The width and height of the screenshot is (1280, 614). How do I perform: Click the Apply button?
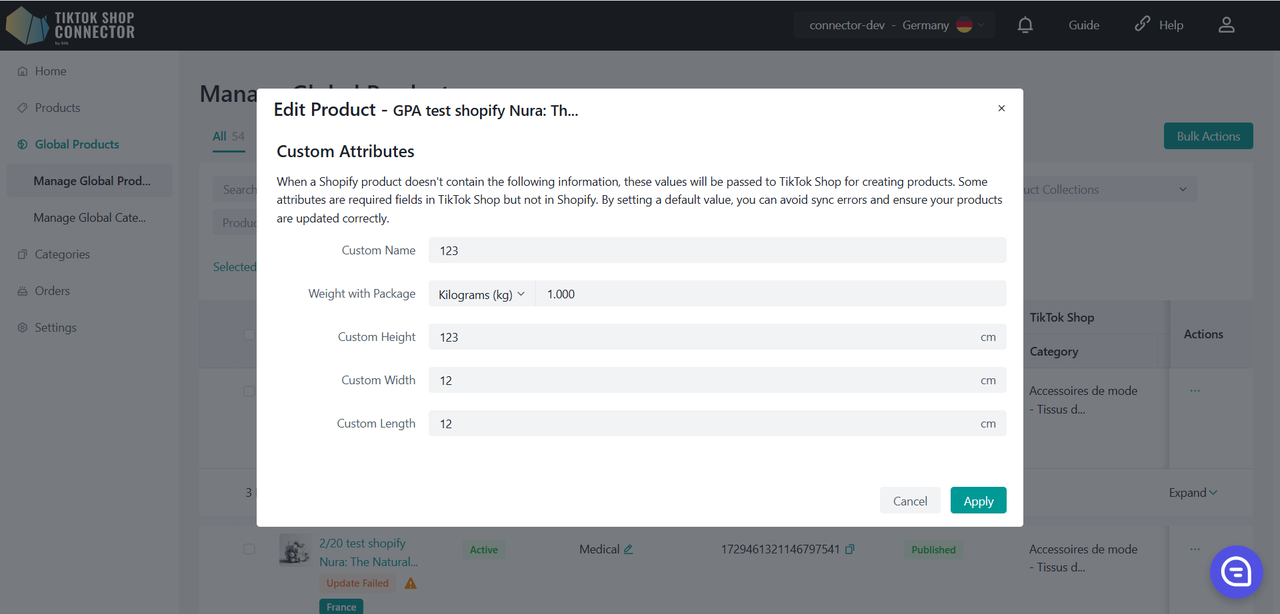[978, 501]
